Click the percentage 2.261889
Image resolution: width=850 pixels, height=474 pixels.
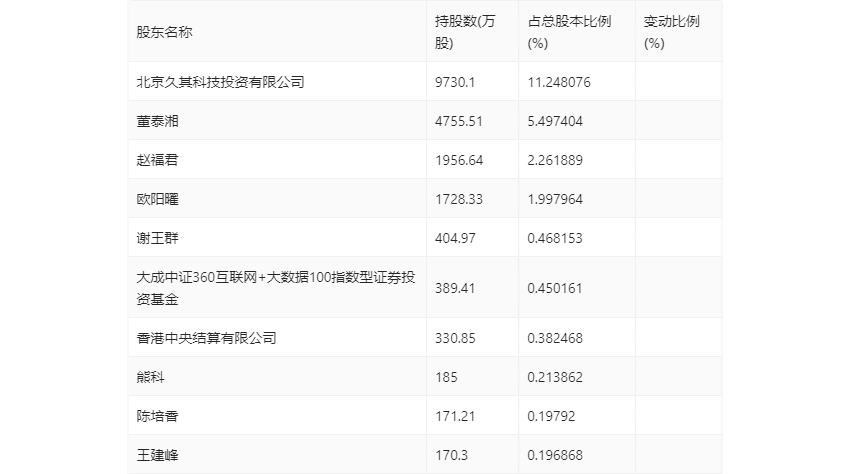pyautogui.click(x=555, y=160)
